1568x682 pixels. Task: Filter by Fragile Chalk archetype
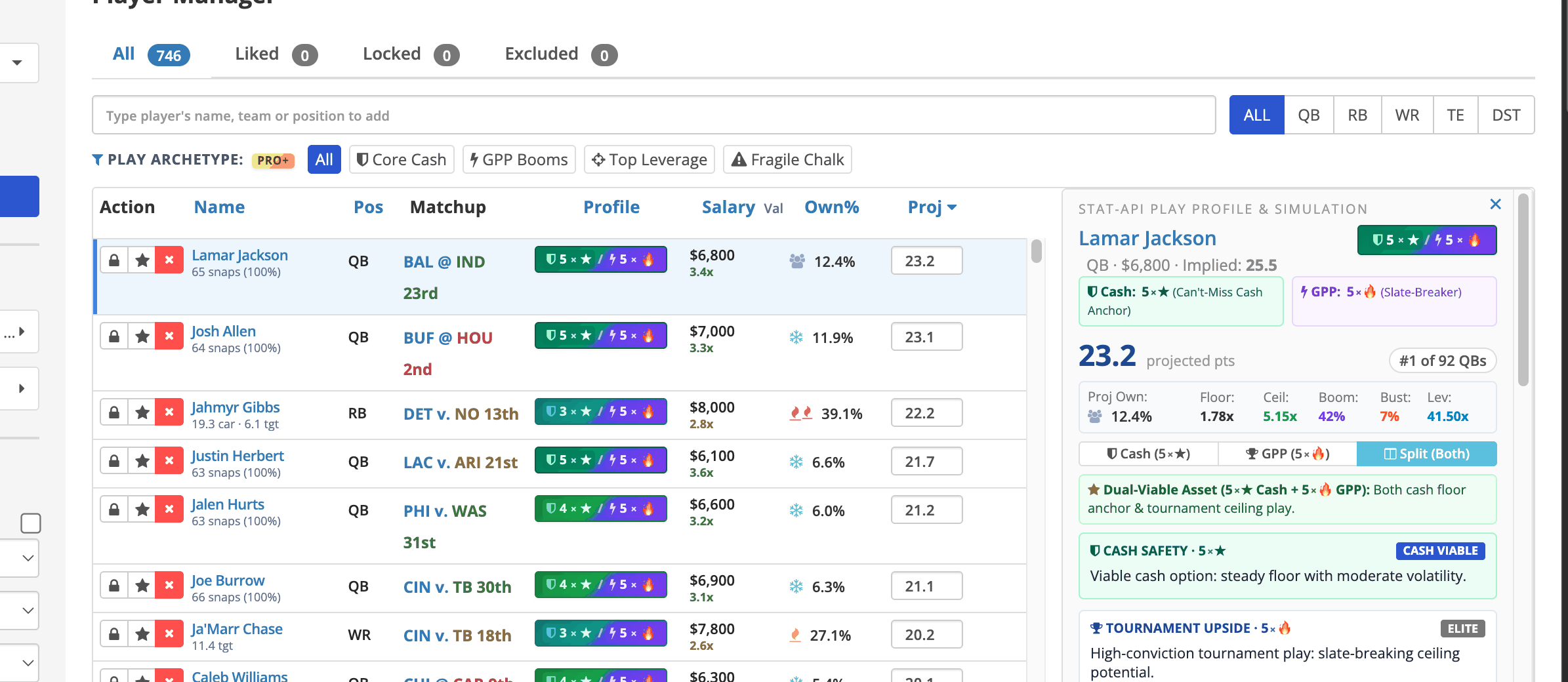click(x=787, y=159)
